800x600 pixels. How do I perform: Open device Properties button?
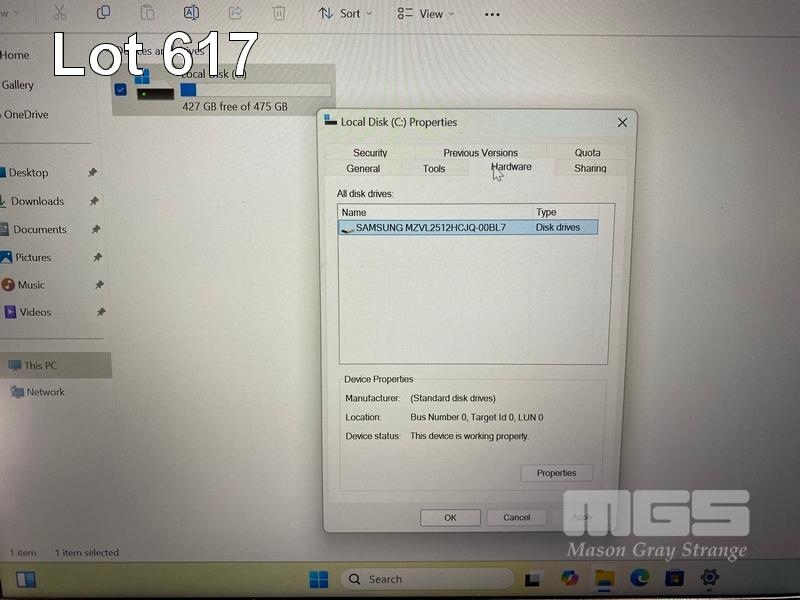point(556,473)
